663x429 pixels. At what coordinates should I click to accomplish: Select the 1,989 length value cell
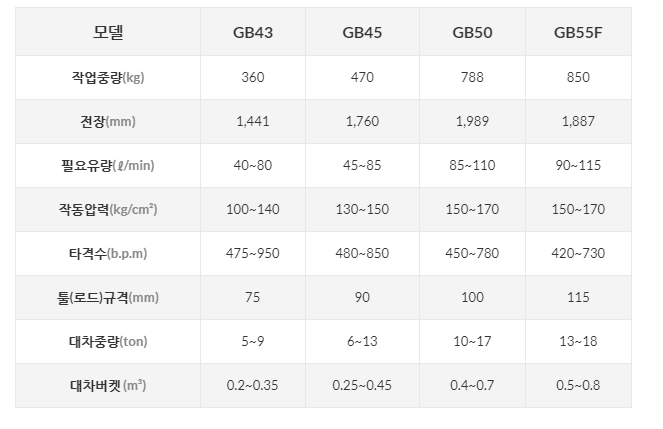(472, 121)
